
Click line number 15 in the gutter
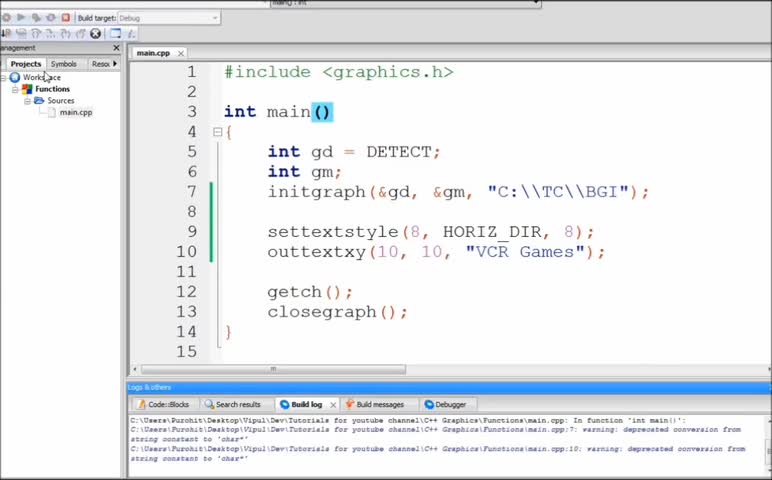click(x=187, y=352)
